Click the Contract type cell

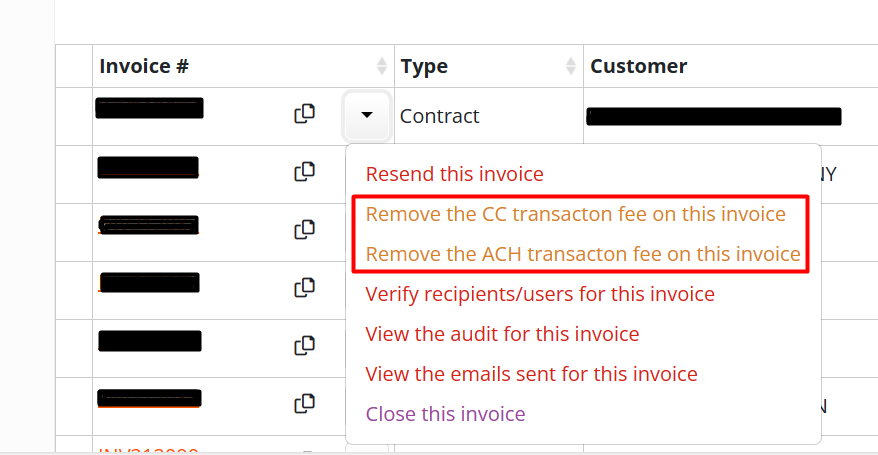coord(440,116)
